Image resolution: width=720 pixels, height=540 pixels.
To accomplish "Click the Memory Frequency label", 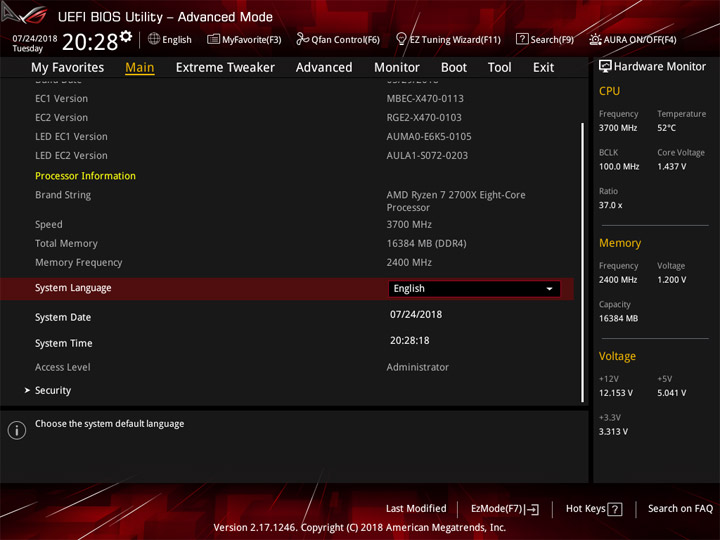I will [x=79, y=263].
